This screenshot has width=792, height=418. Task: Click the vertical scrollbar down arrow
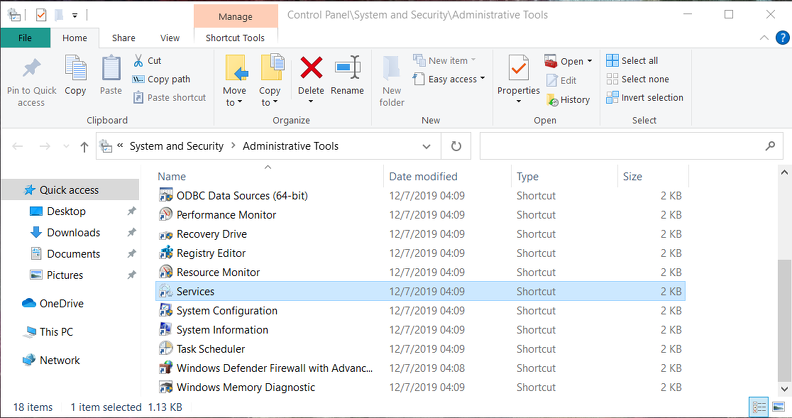click(784, 389)
